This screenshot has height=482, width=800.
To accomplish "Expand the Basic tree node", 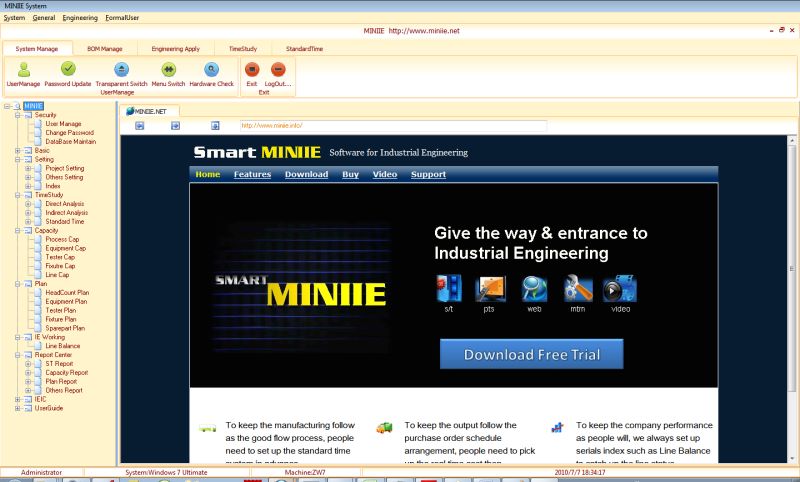I will (x=18, y=150).
